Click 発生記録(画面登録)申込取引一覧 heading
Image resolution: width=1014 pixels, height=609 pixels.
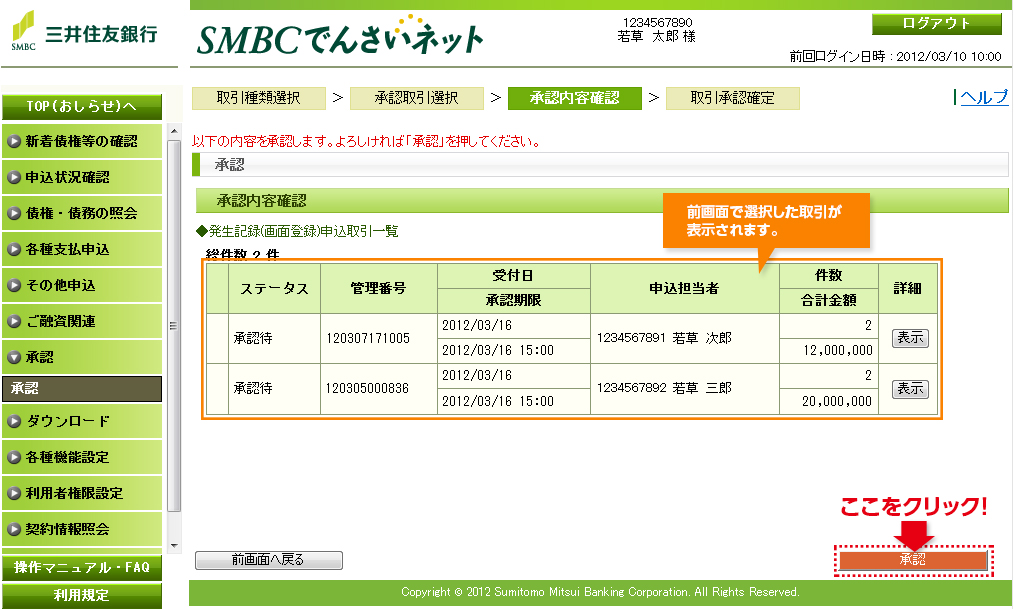pos(298,231)
